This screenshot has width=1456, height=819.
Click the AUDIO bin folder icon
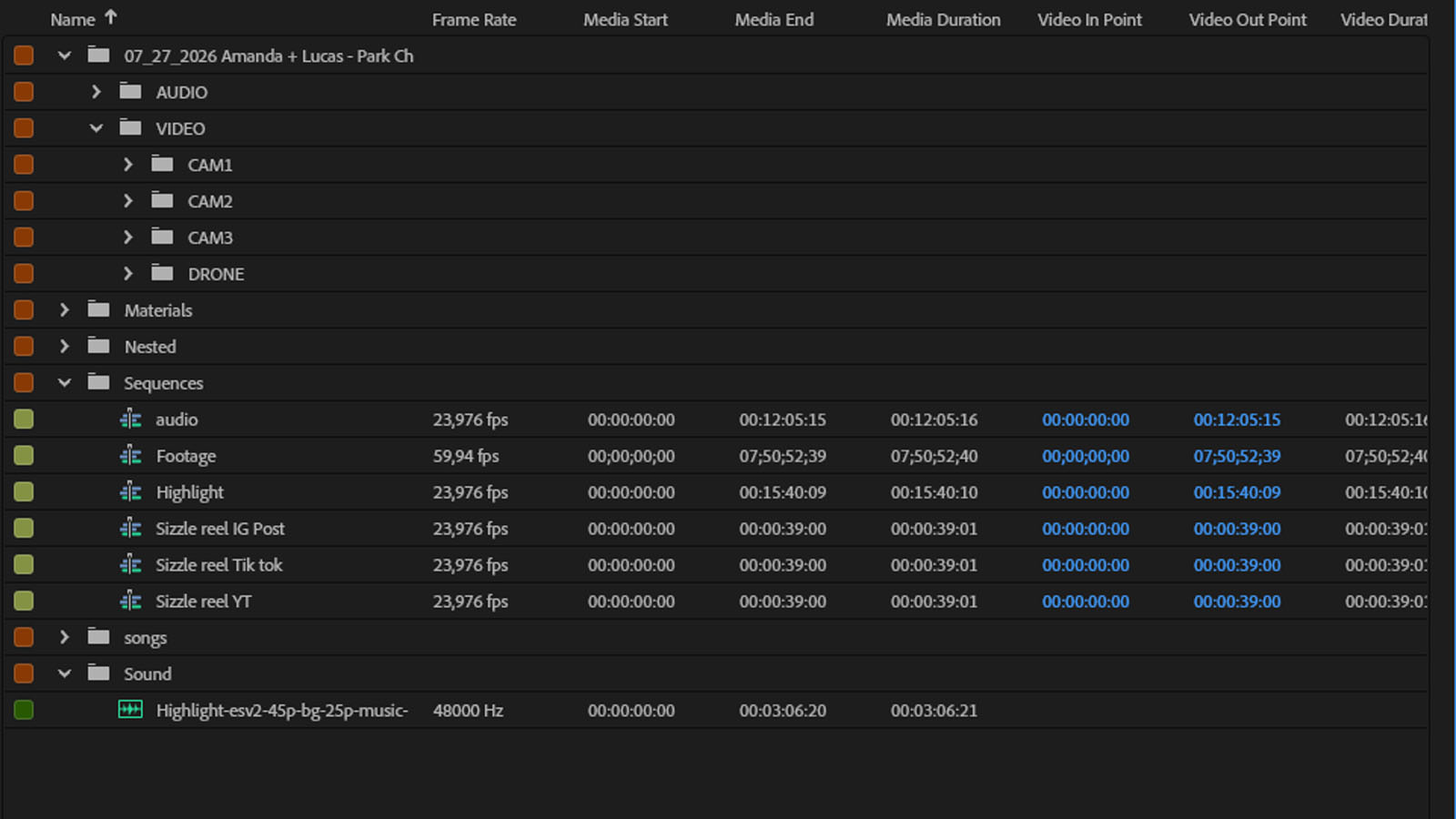[130, 91]
